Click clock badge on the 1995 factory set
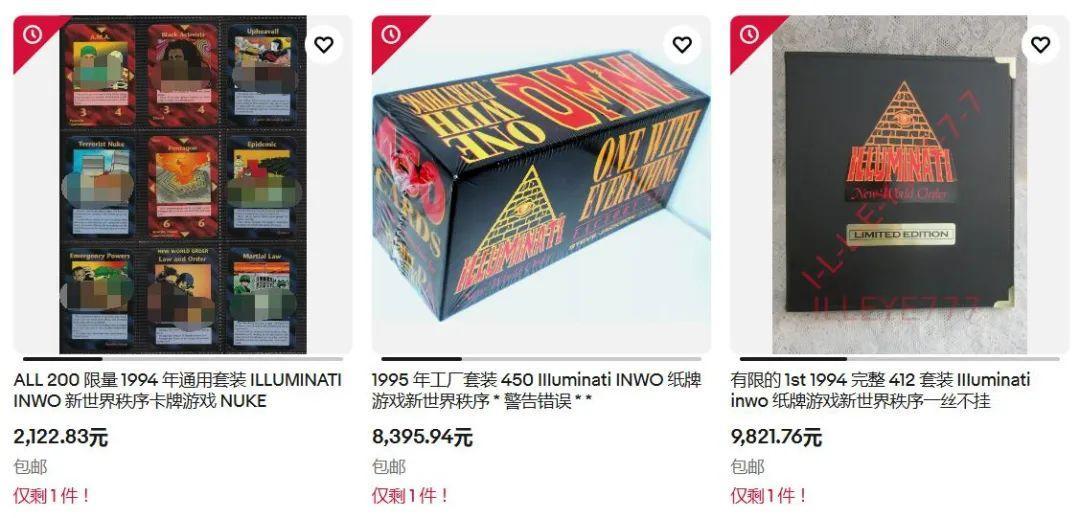The image size is (1080, 518). (x=391, y=34)
